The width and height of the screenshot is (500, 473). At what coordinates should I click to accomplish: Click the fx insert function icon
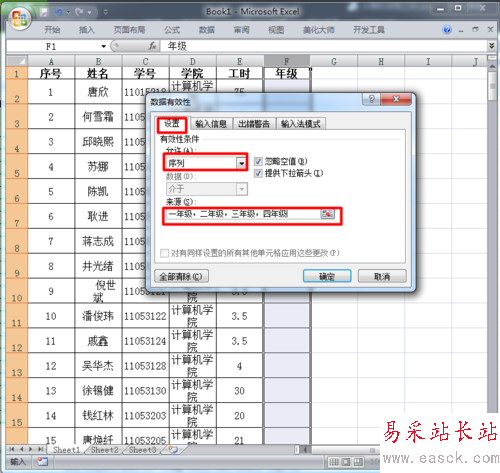pos(152,46)
